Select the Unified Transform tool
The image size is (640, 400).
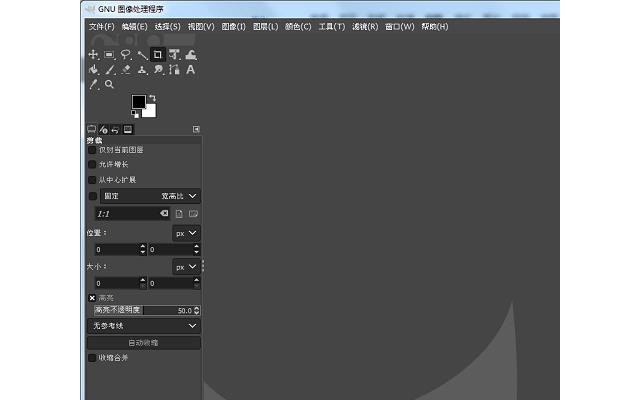point(174,55)
